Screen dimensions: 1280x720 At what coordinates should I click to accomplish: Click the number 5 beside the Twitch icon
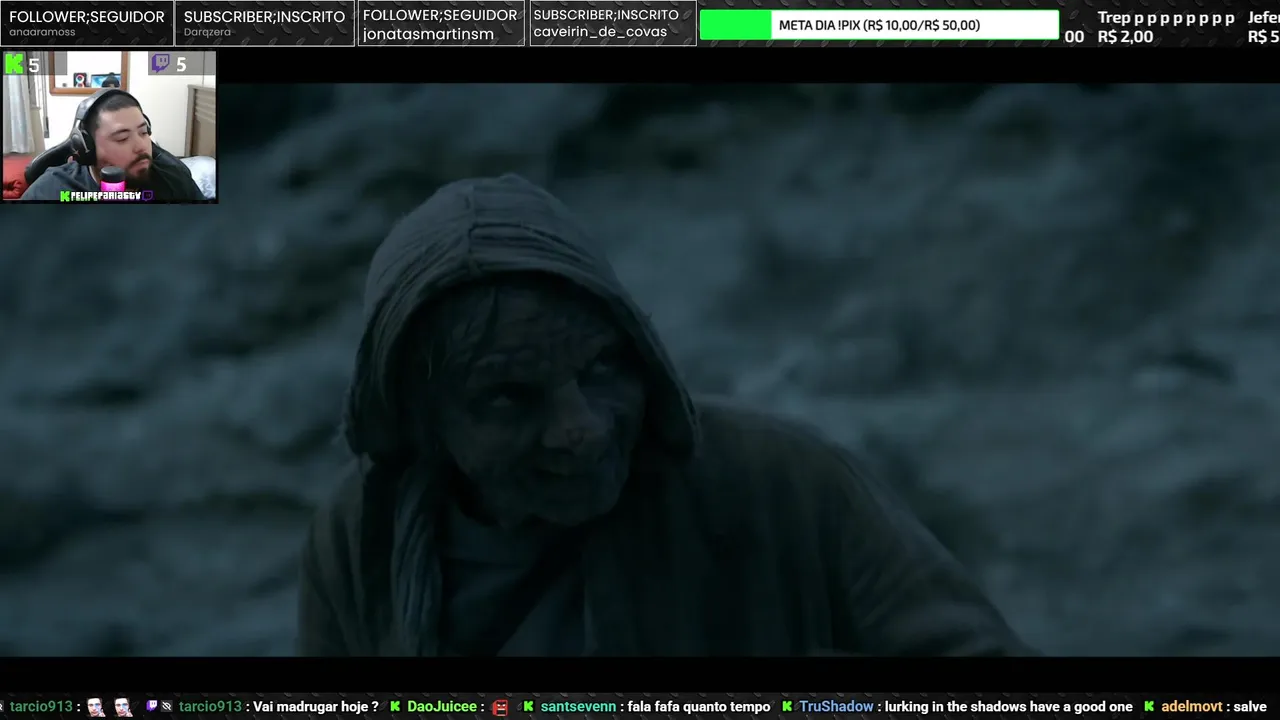coord(181,65)
